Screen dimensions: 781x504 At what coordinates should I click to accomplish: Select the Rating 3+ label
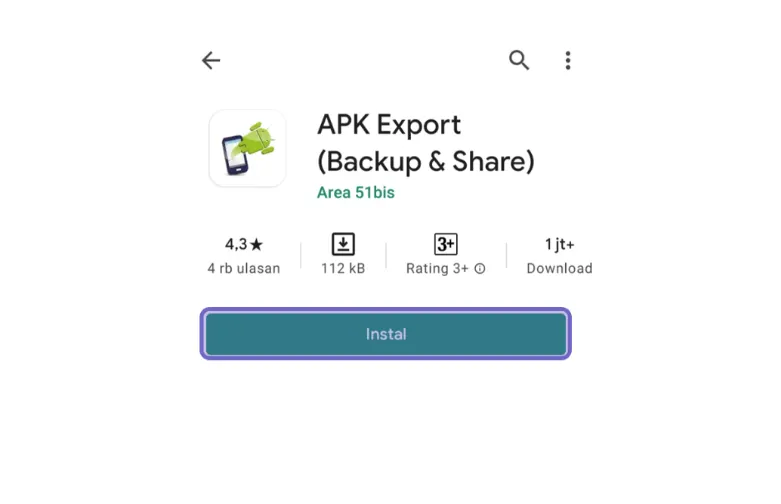(x=437, y=268)
